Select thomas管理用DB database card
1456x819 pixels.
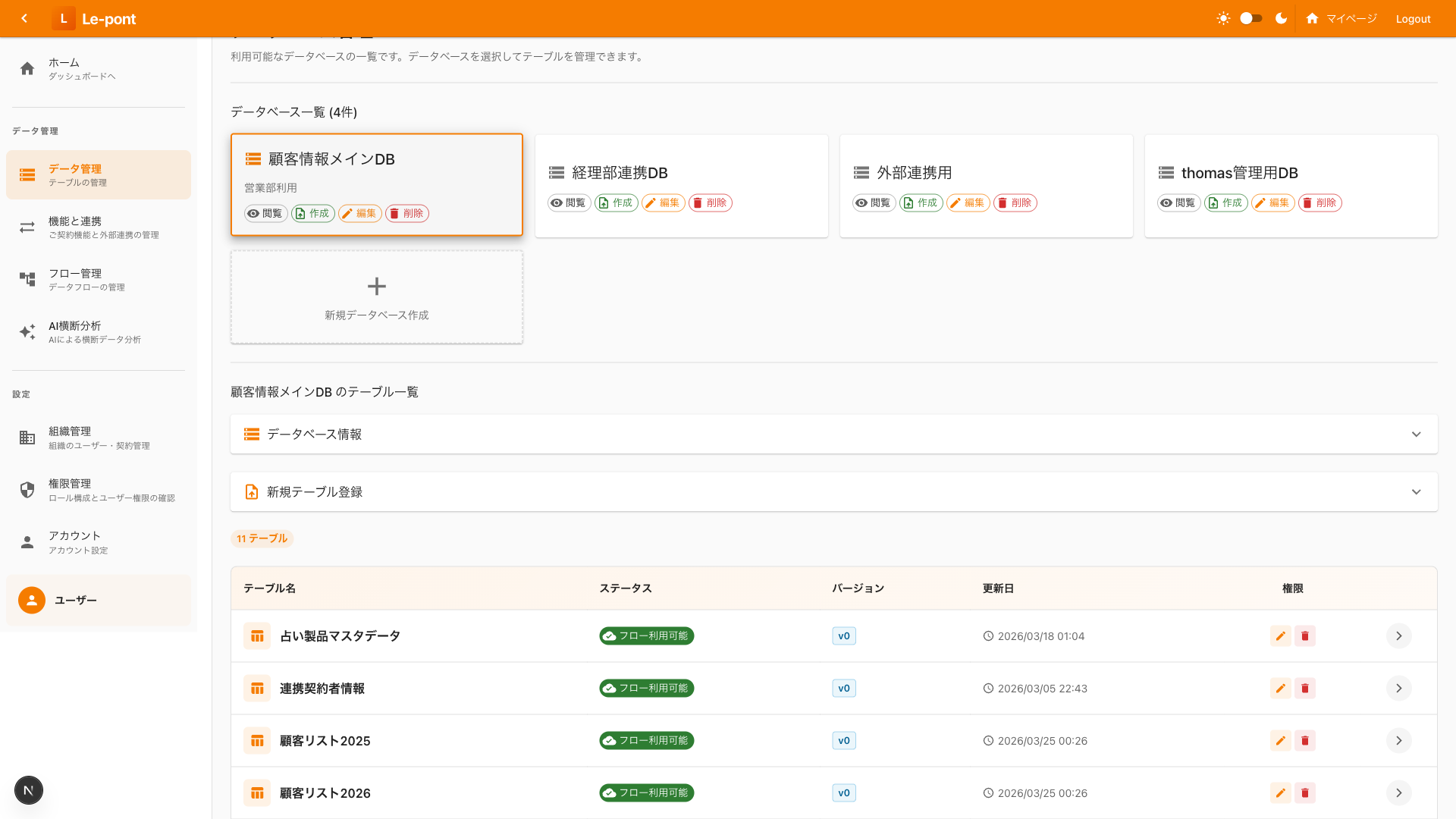1291,186
